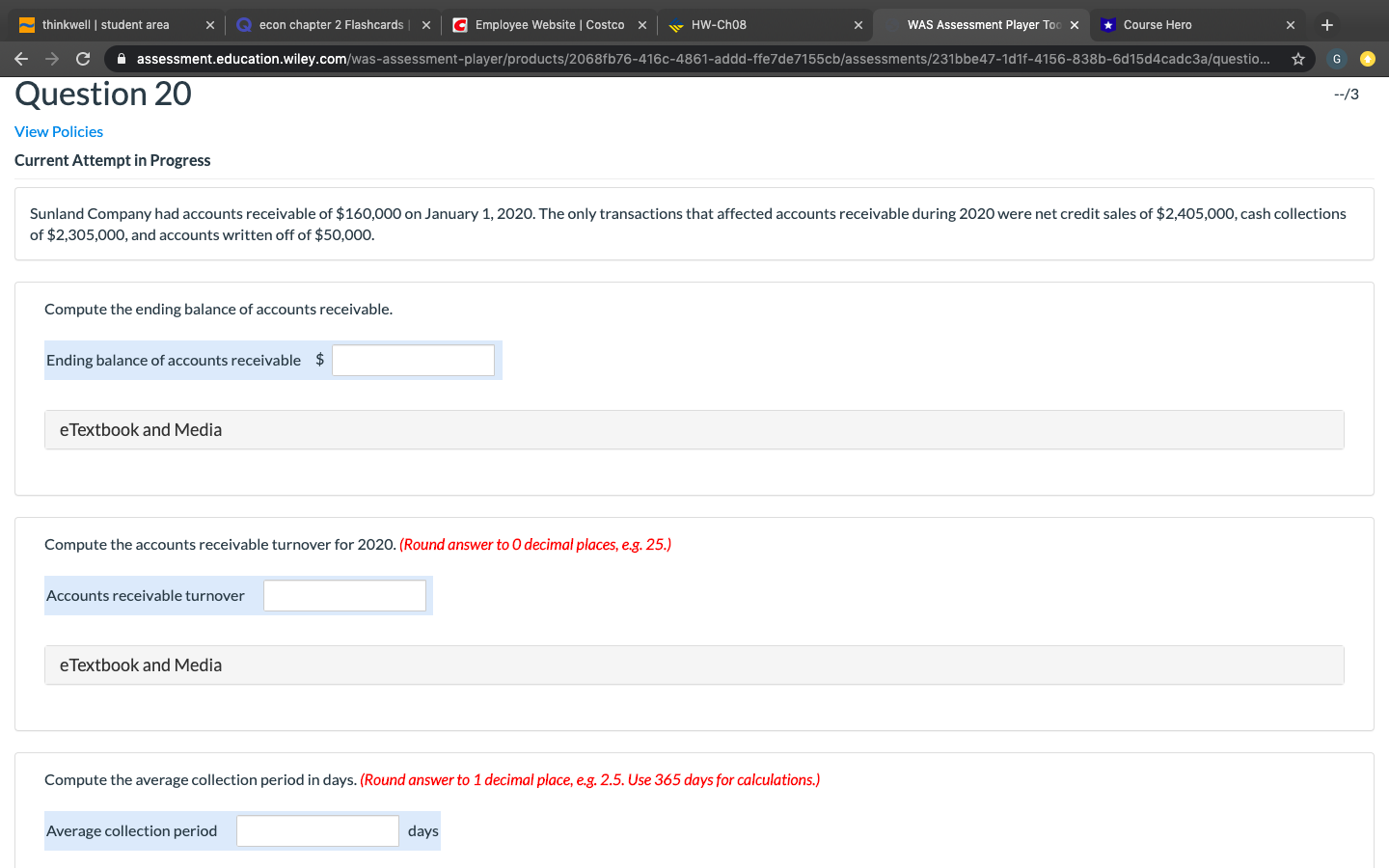Click the browser address bar
This screenshot has height=868, width=1389.
point(675,58)
